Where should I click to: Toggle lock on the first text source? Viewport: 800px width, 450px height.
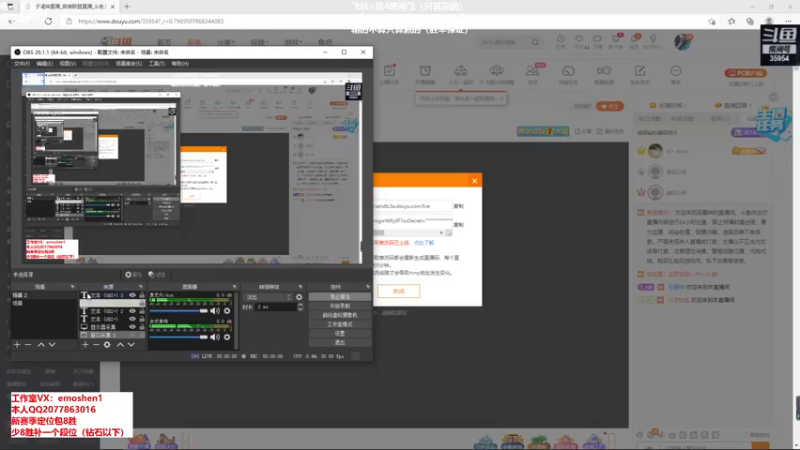point(142,295)
